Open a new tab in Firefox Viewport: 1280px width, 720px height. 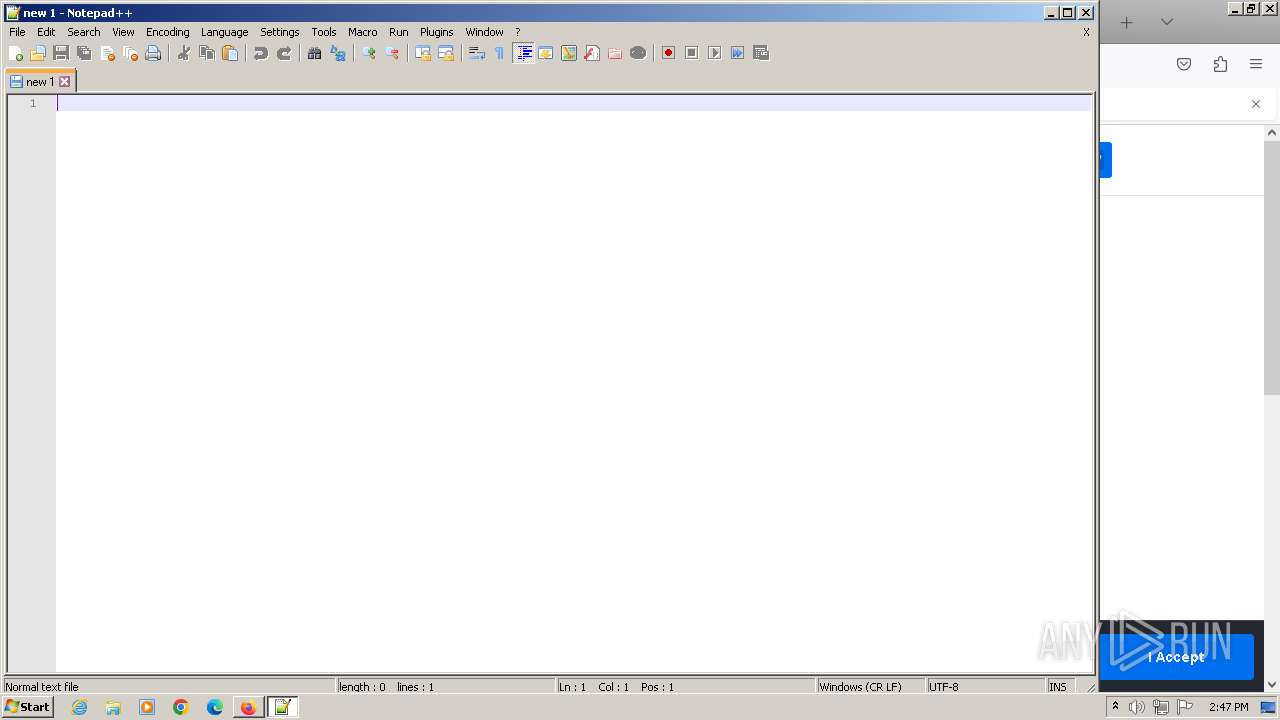point(1127,22)
